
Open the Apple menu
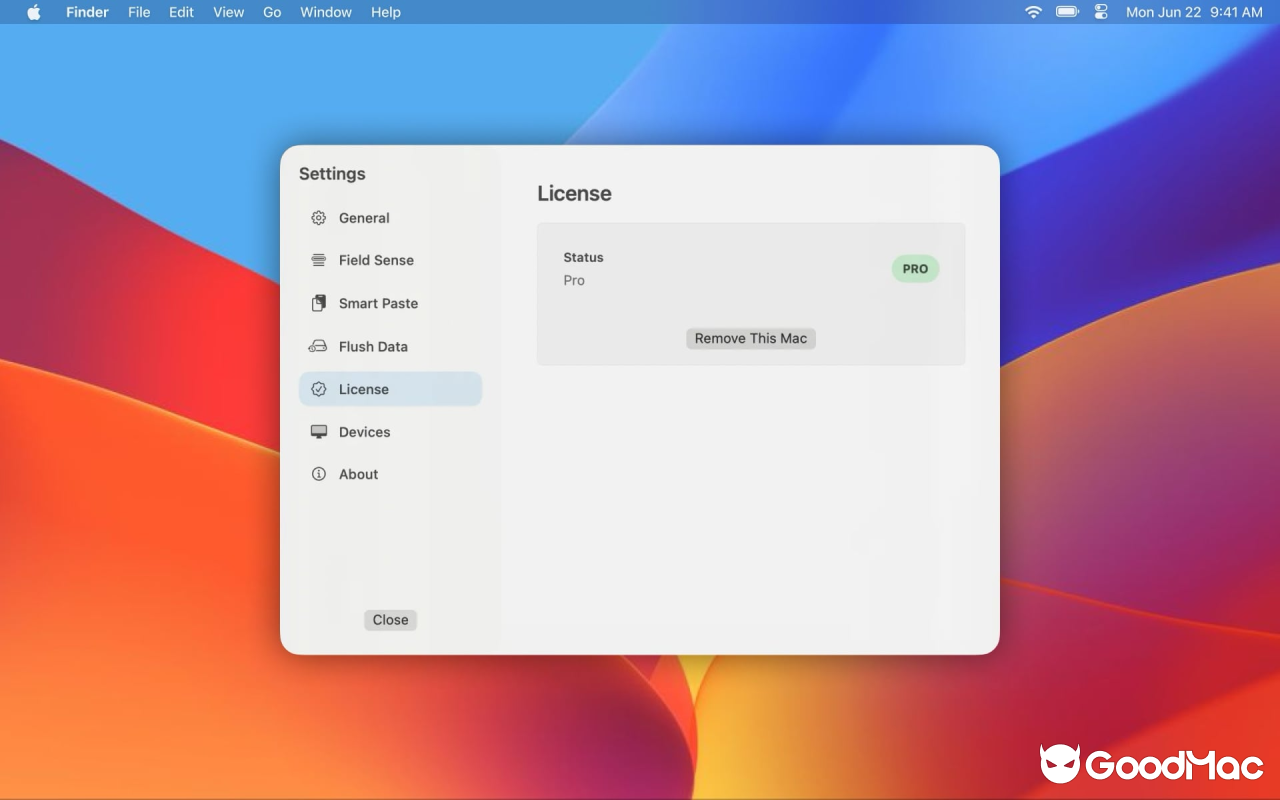pos(34,12)
